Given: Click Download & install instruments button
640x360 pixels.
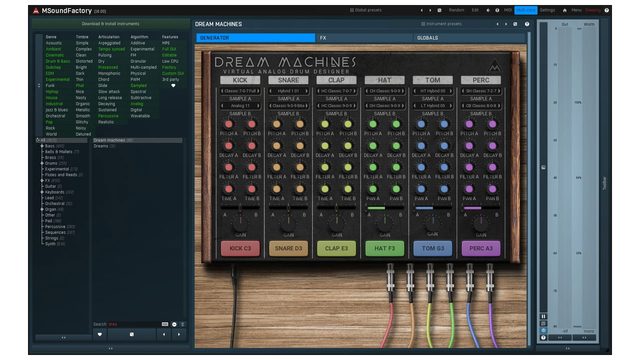Looking at the screenshot, I should pos(110,24).
